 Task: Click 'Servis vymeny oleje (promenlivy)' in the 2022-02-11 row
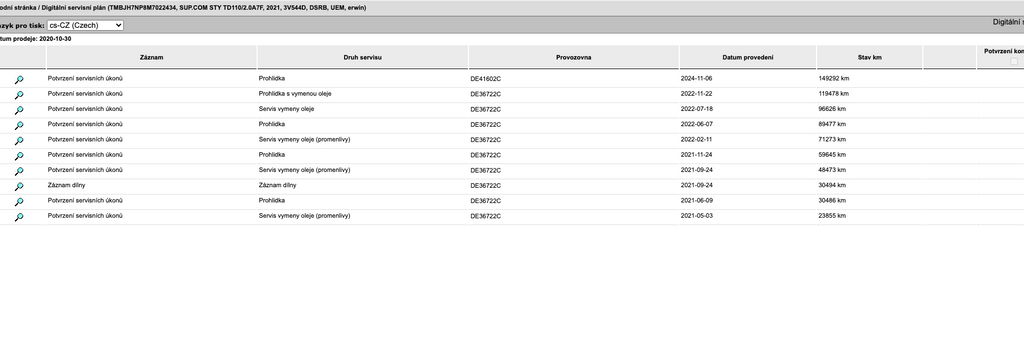pos(304,139)
